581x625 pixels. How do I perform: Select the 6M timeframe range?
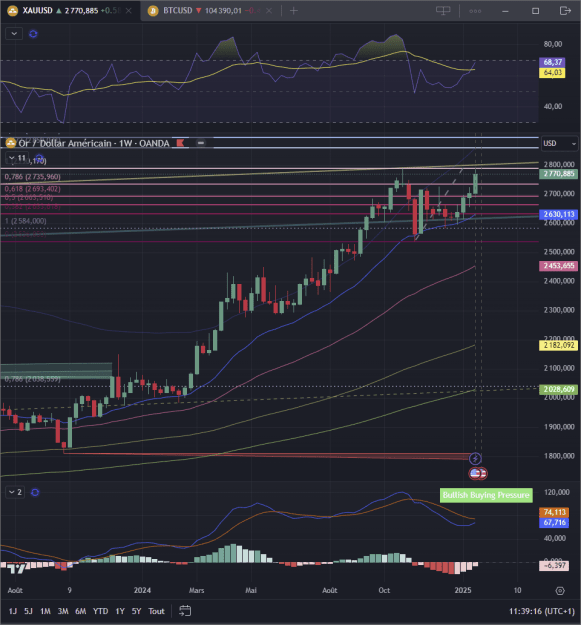point(81,611)
